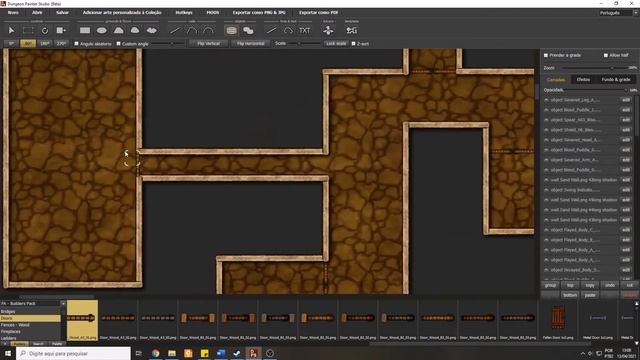This screenshot has height=360, width=640.
Task: Click the group button
Action: point(550,285)
